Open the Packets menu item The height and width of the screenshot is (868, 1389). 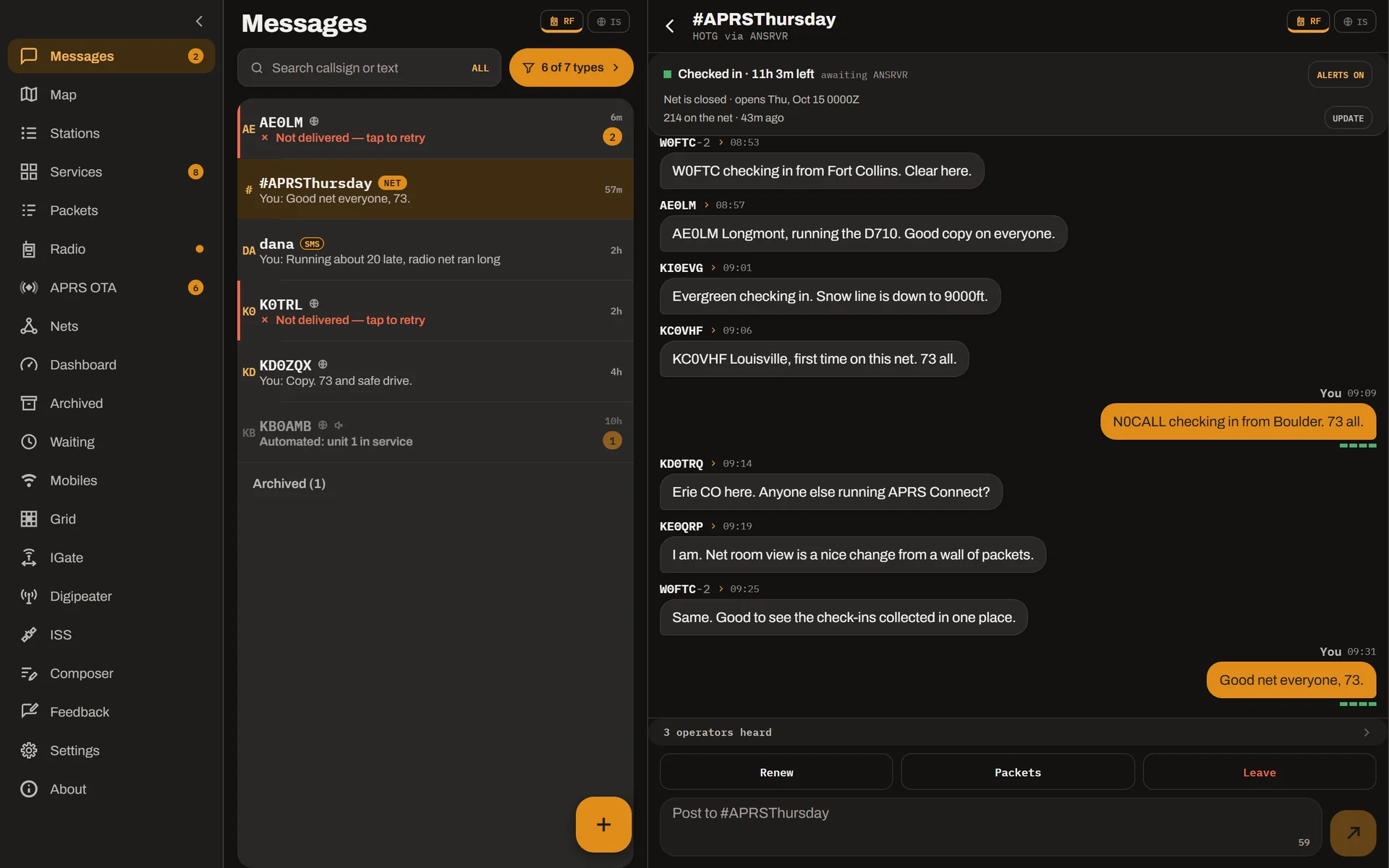(111, 210)
